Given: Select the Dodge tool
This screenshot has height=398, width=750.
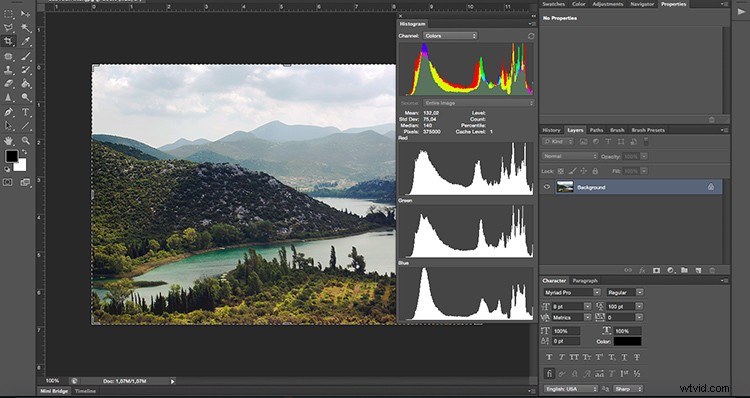Looking at the screenshot, I should click(25, 98).
